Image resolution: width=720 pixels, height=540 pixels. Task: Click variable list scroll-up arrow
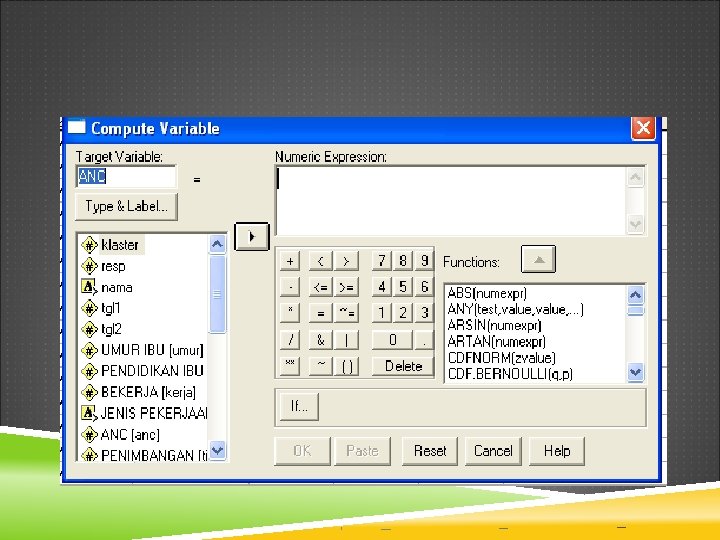pyautogui.click(x=217, y=244)
